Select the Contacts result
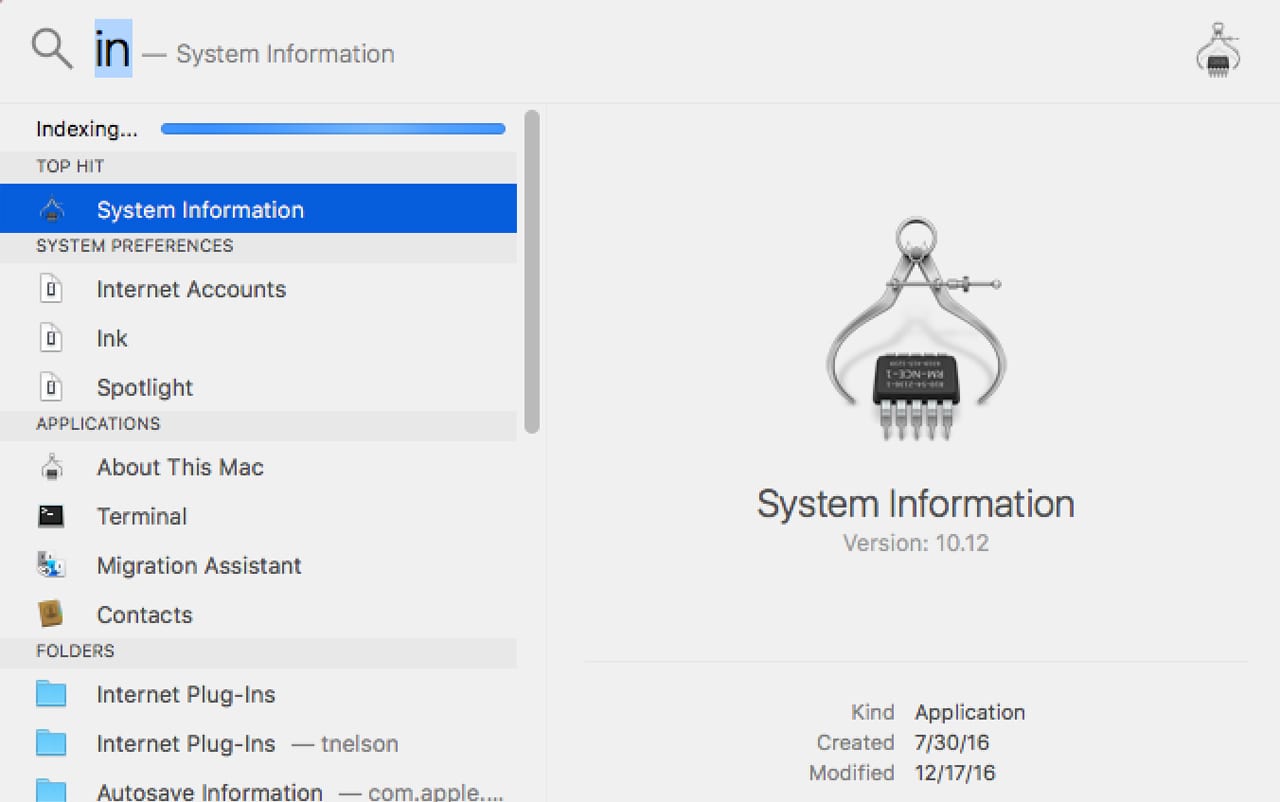This screenshot has width=1280, height=802. (258, 614)
